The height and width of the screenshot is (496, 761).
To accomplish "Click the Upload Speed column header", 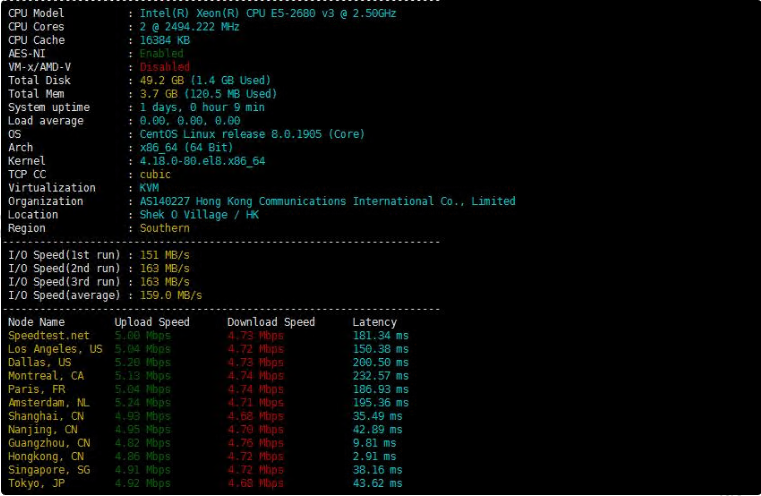I will [152, 322].
